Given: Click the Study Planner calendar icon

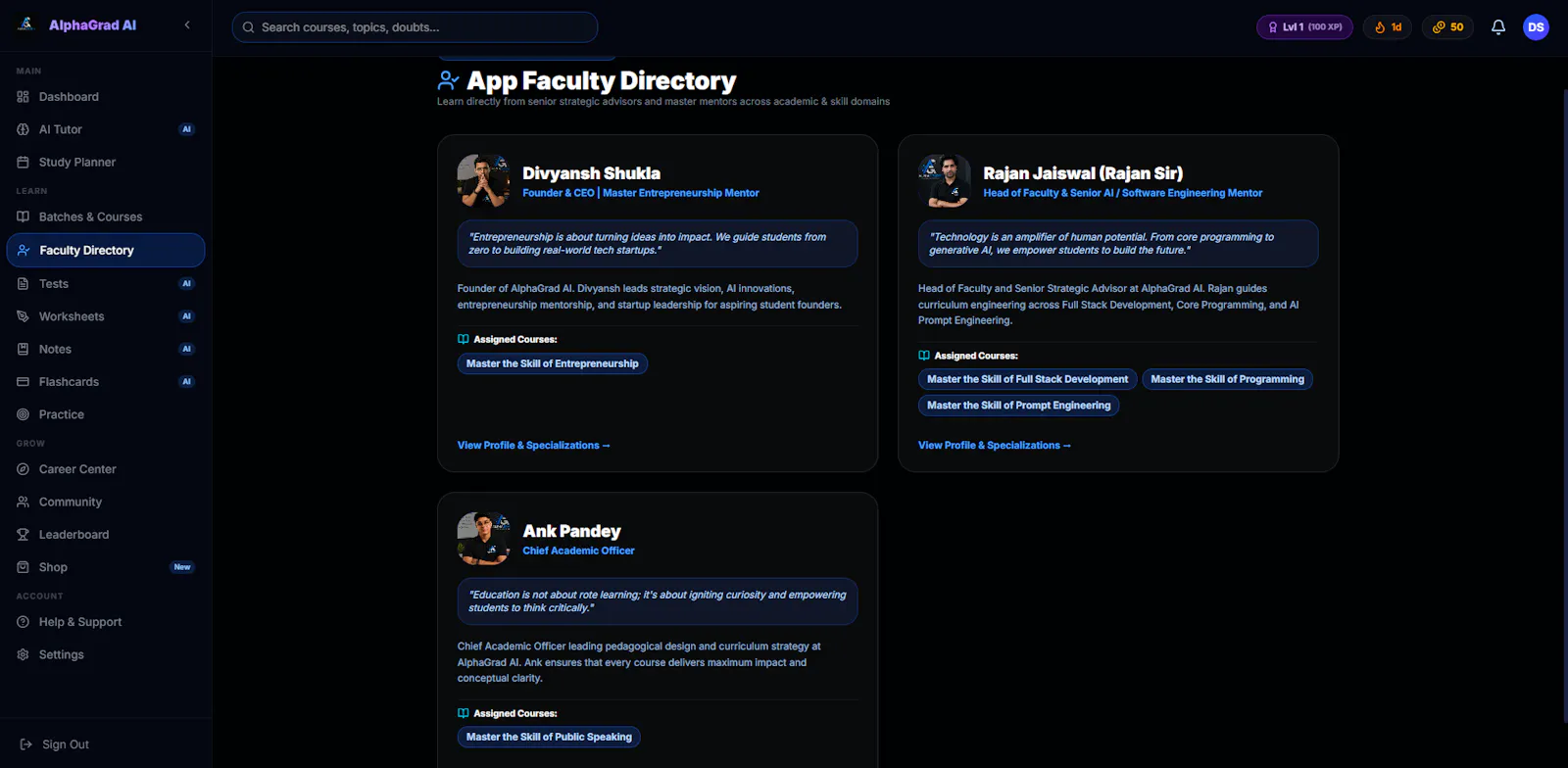Looking at the screenshot, I should click(x=23, y=162).
